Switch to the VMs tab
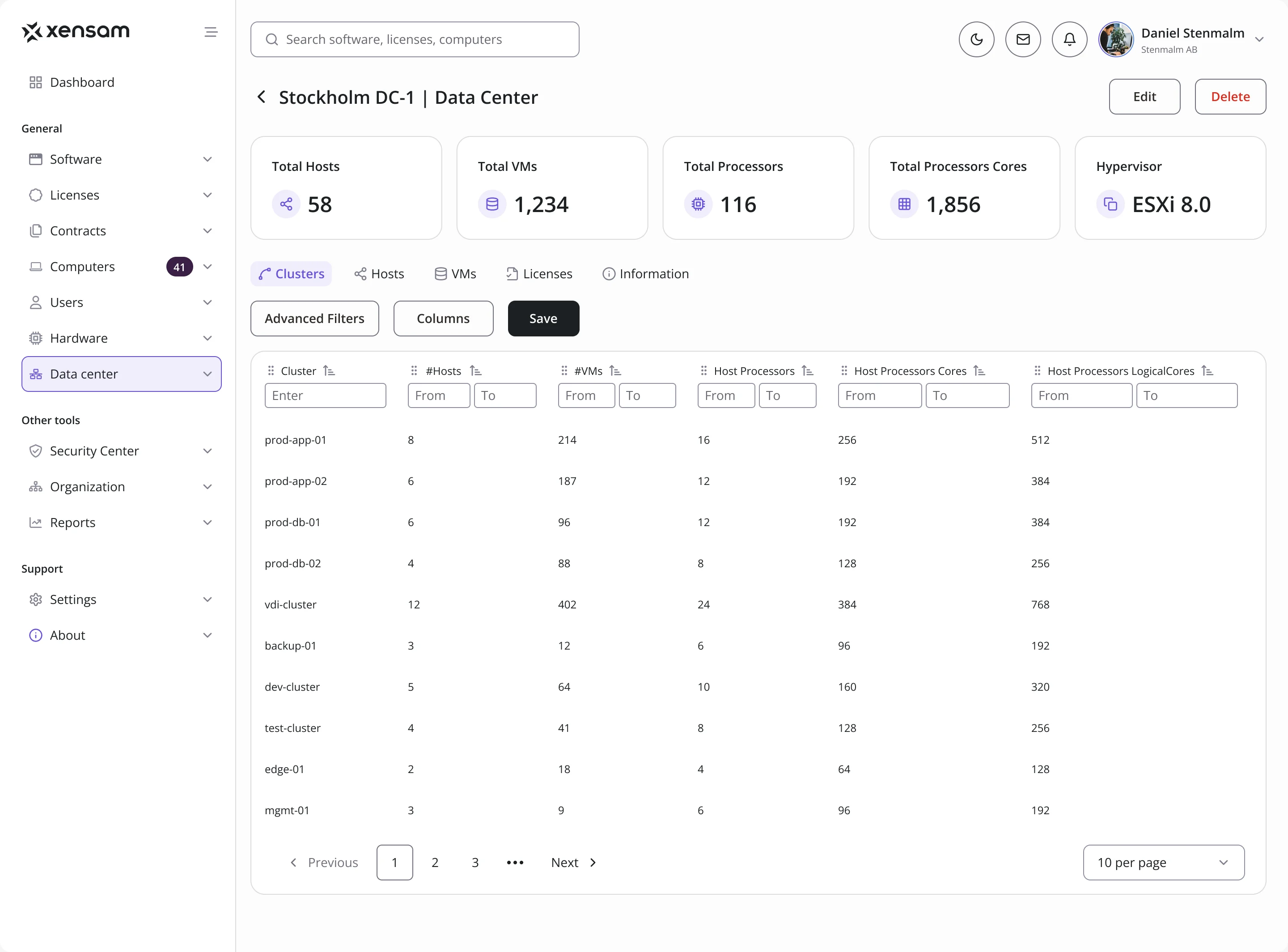Screen dimensions: 1288x952 tap(455, 274)
